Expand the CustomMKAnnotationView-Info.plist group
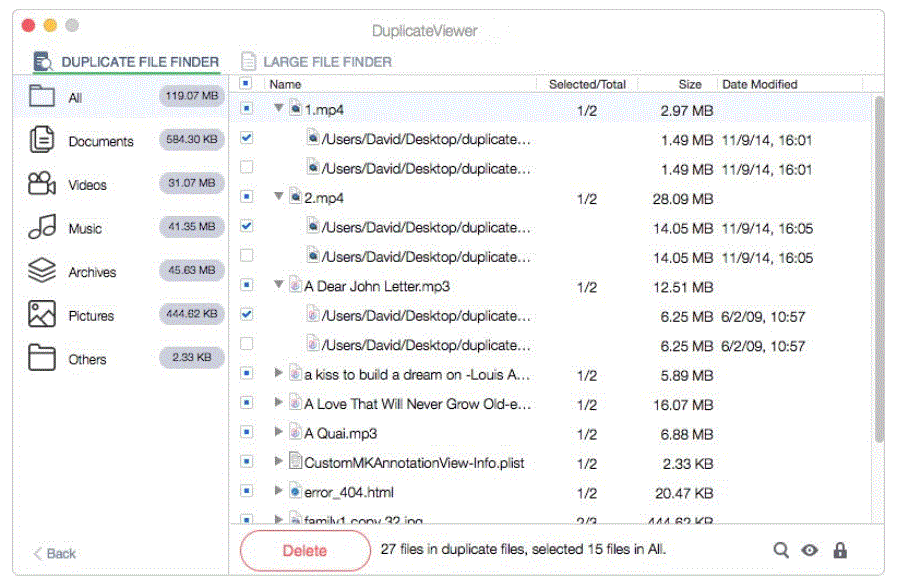The width and height of the screenshot is (897, 586). coord(279,461)
